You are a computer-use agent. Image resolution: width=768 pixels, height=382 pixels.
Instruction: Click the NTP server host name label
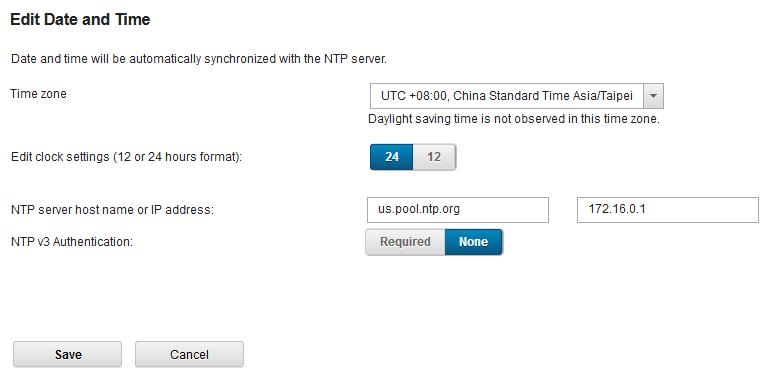(x=113, y=211)
